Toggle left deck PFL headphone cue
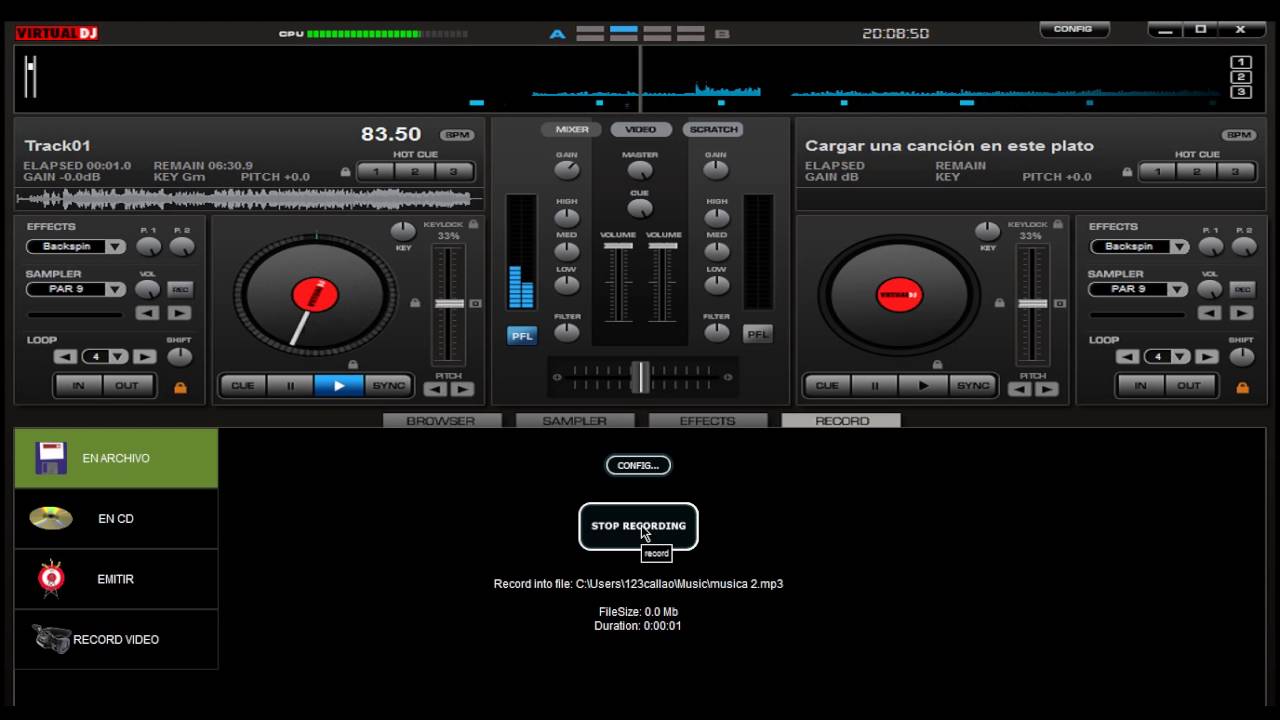Image resolution: width=1280 pixels, height=720 pixels. click(x=522, y=336)
